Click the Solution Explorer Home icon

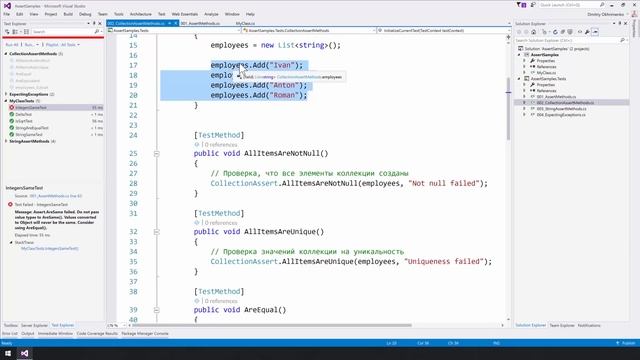[x=533, y=32]
